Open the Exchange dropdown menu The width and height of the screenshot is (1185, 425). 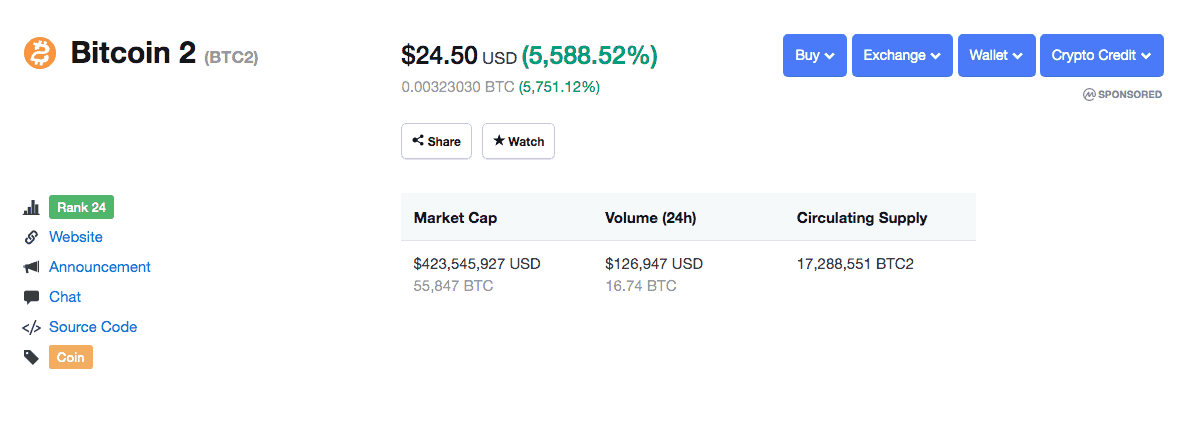tap(901, 55)
